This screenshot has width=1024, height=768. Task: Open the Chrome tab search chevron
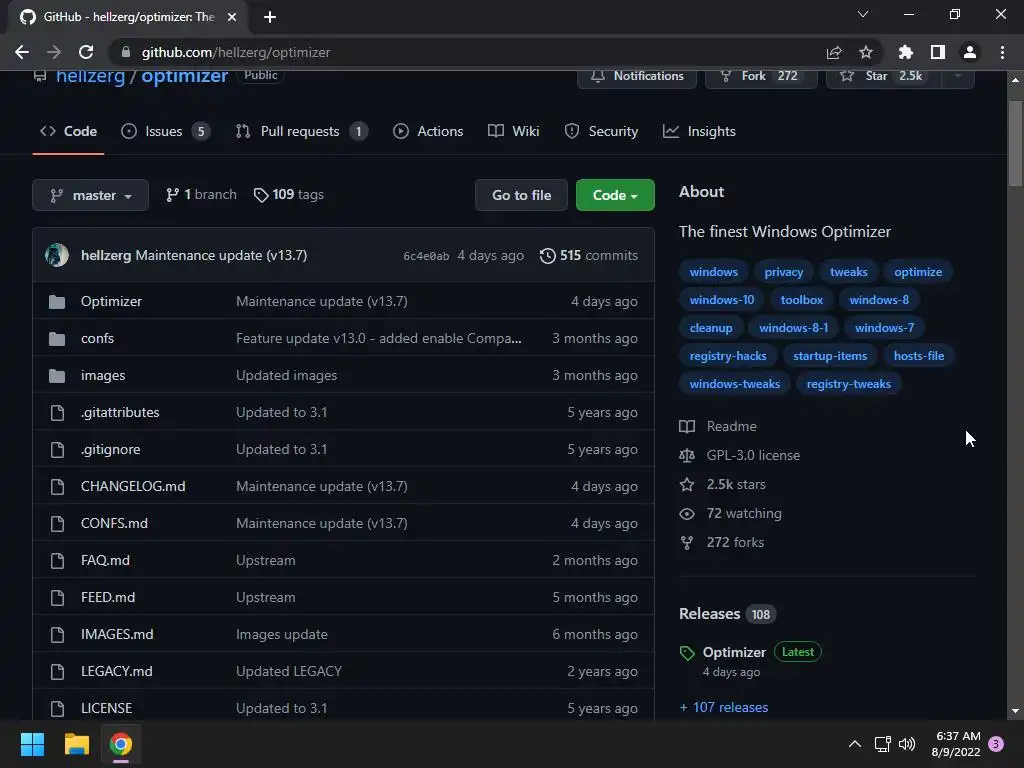(x=863, y=14)
